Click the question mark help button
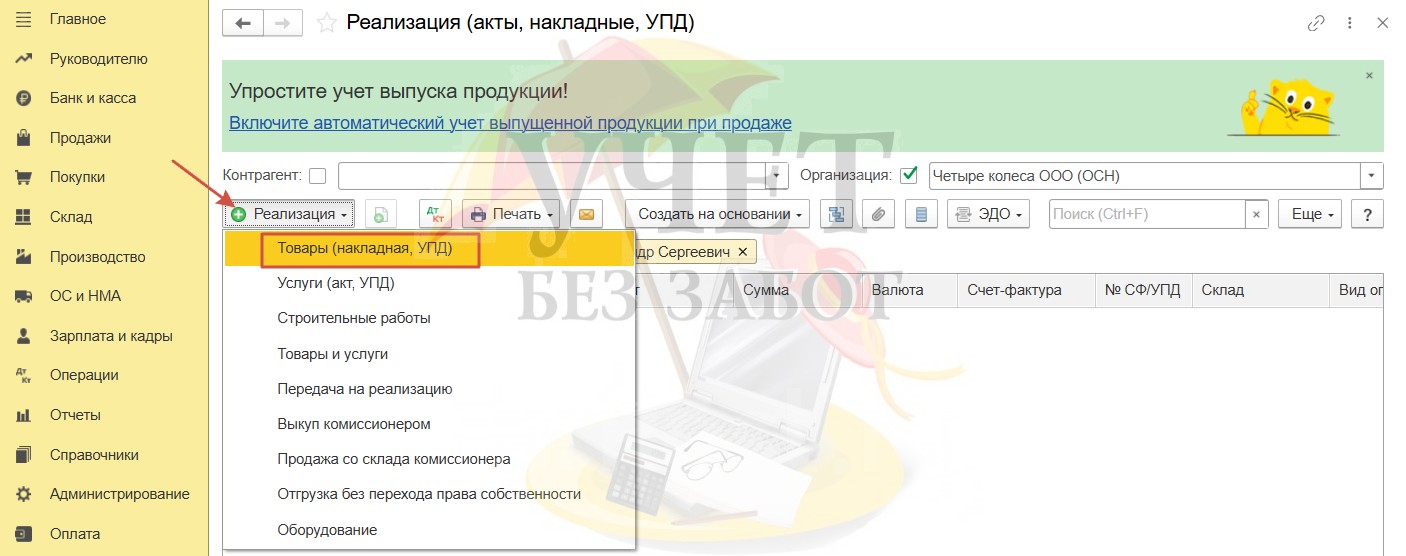This screenshot has height=556, width=1406. [1367, 214]
